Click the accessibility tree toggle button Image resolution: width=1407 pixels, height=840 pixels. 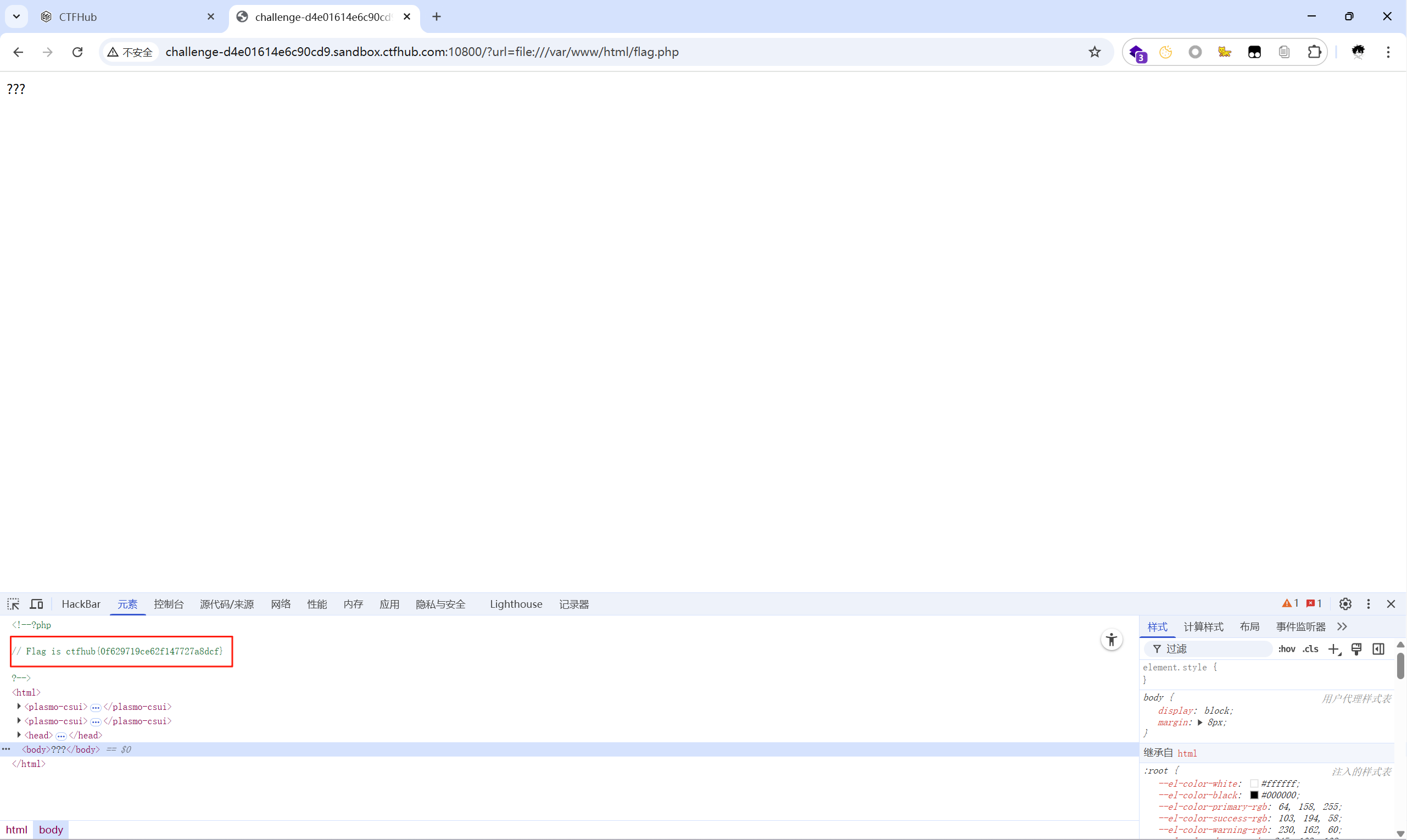pyautogui.click(x=1111, y=640)
